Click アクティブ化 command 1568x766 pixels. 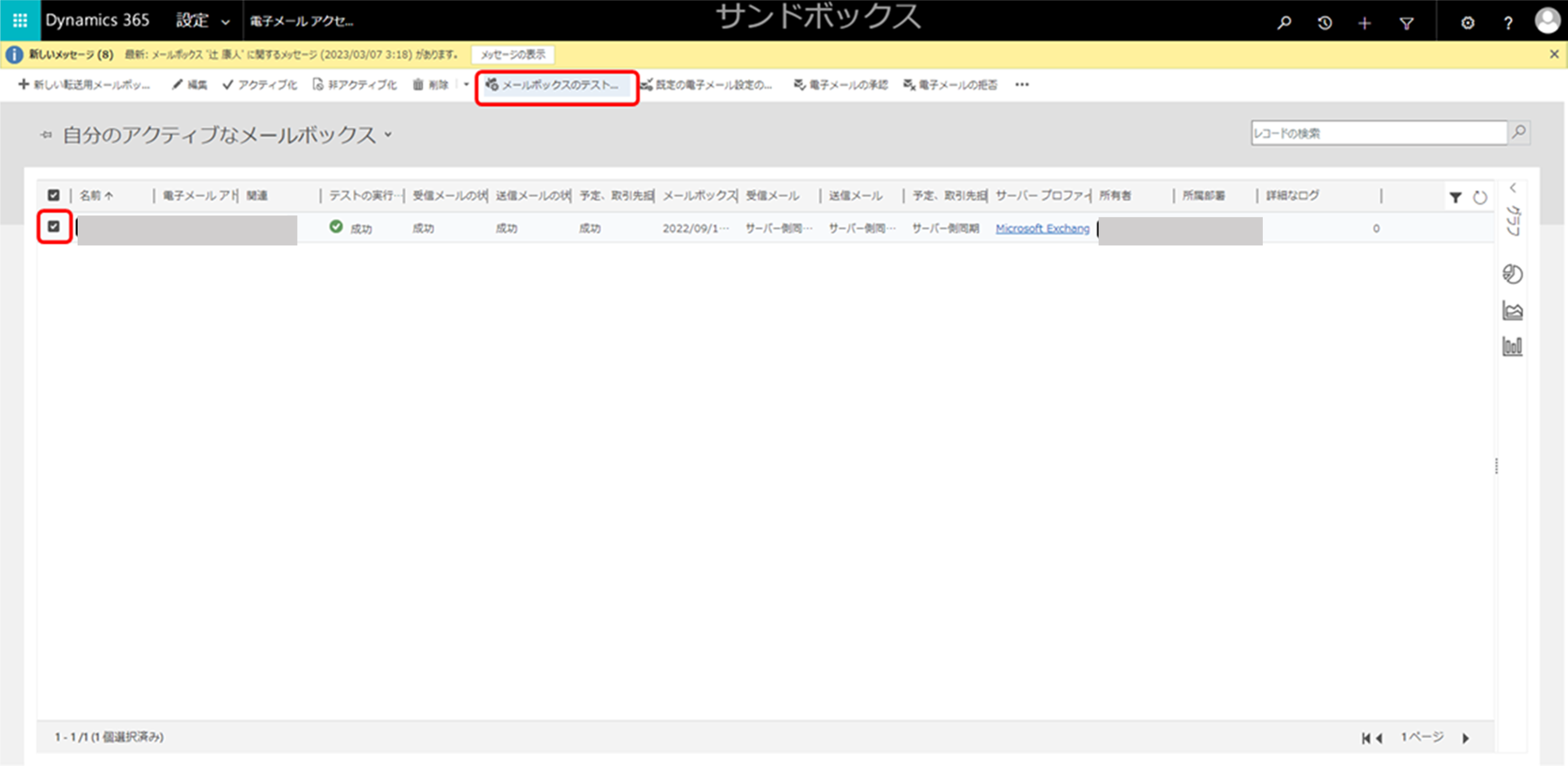coord(260,85)
